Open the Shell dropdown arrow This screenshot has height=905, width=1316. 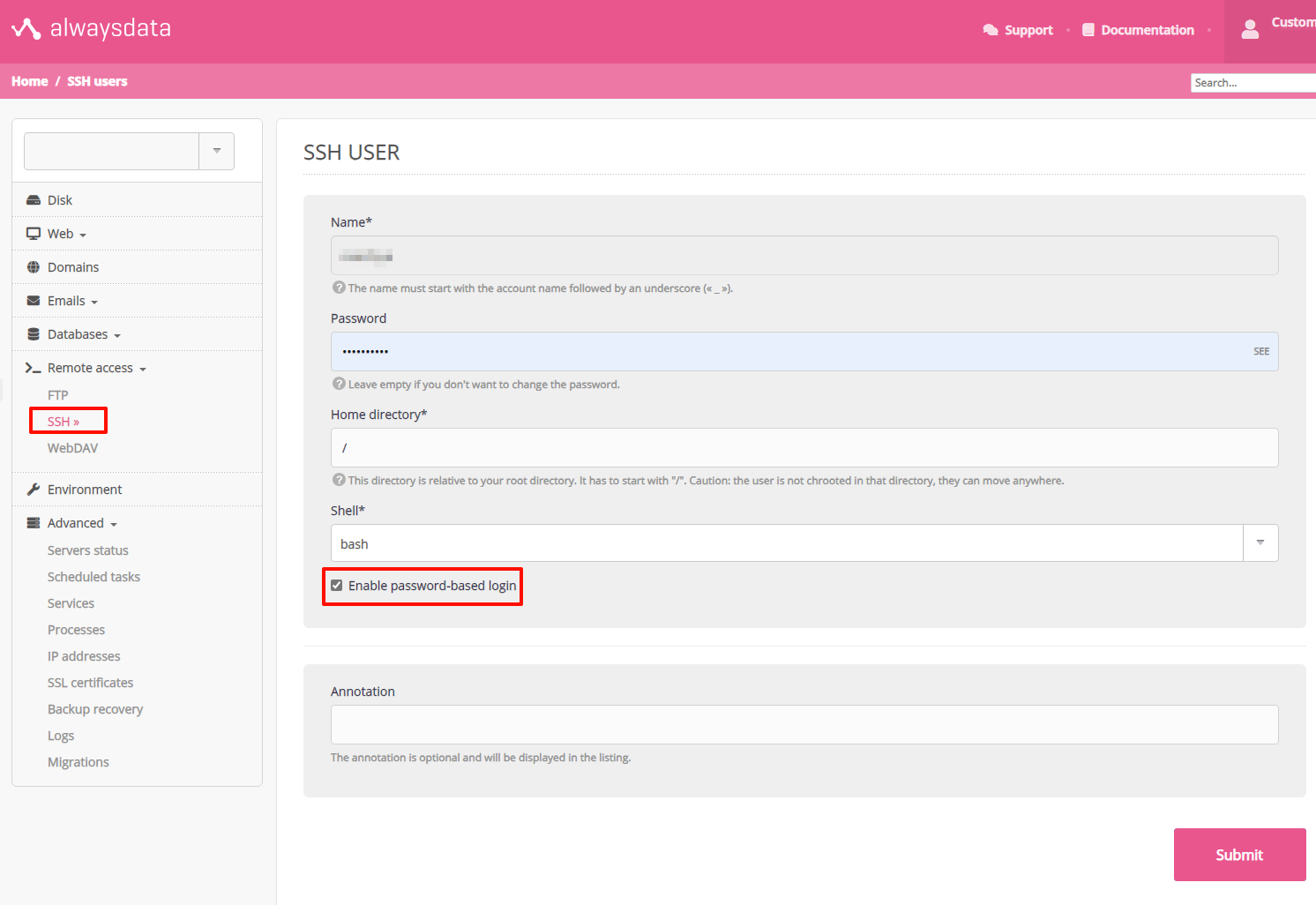[1260, 543]
